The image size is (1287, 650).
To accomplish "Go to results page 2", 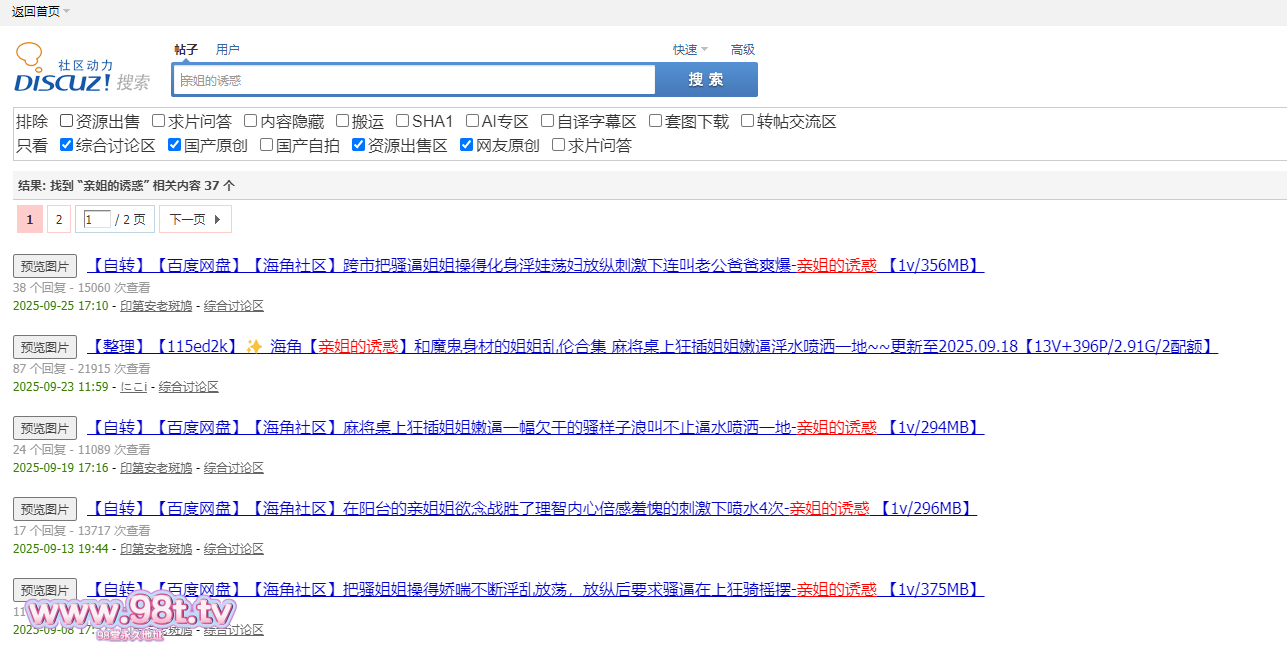I will (58, 219).
